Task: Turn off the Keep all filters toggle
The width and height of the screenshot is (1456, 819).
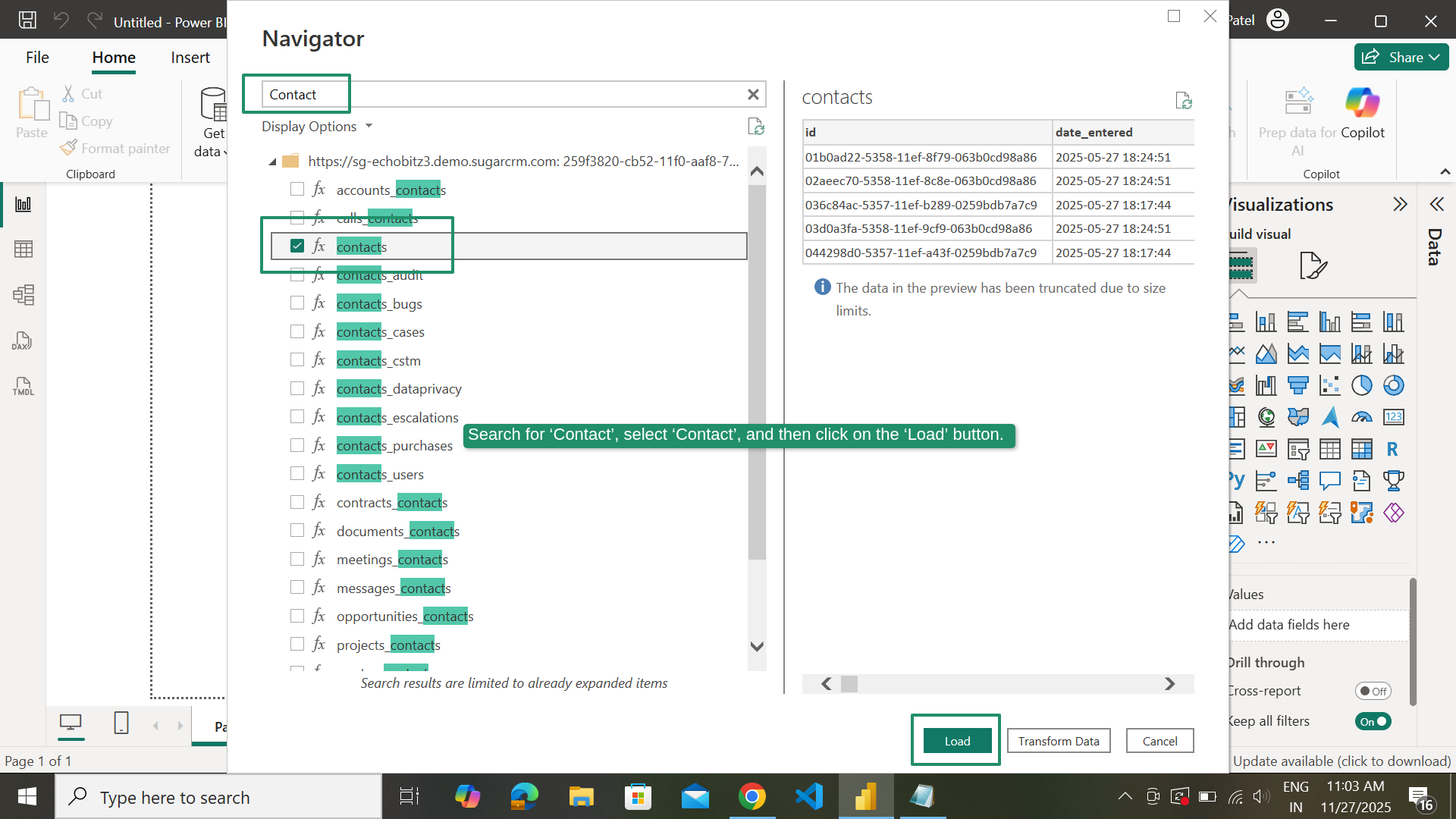Action: coord(1373,722)
